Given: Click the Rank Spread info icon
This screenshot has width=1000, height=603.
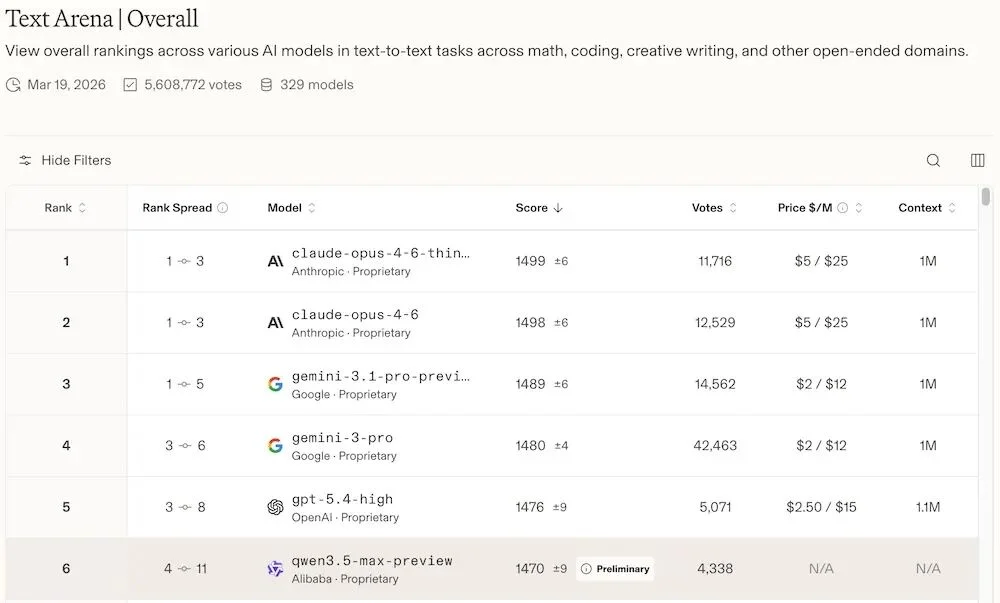Looking at the screenshot, I should pos(223,208).
